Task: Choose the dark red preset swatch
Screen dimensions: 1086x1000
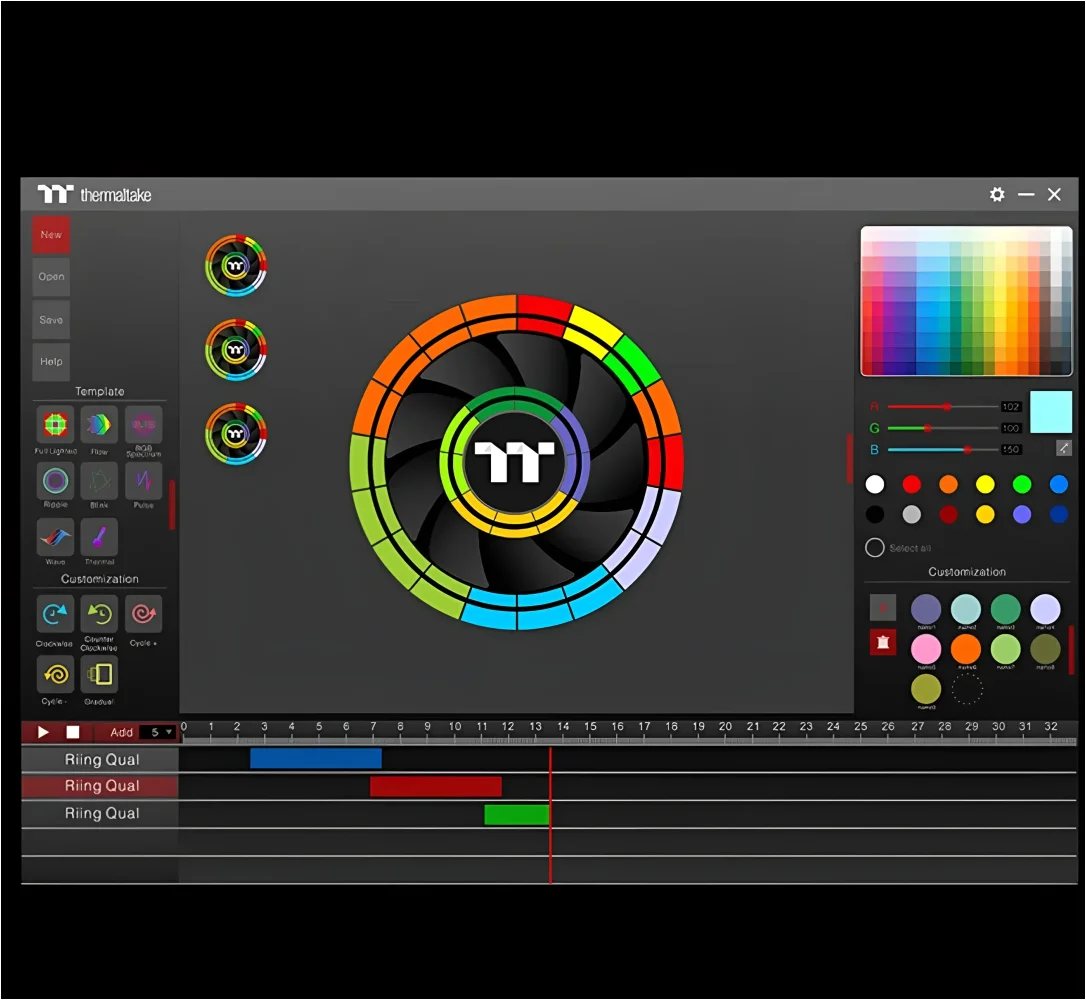Action: (948, 514)
